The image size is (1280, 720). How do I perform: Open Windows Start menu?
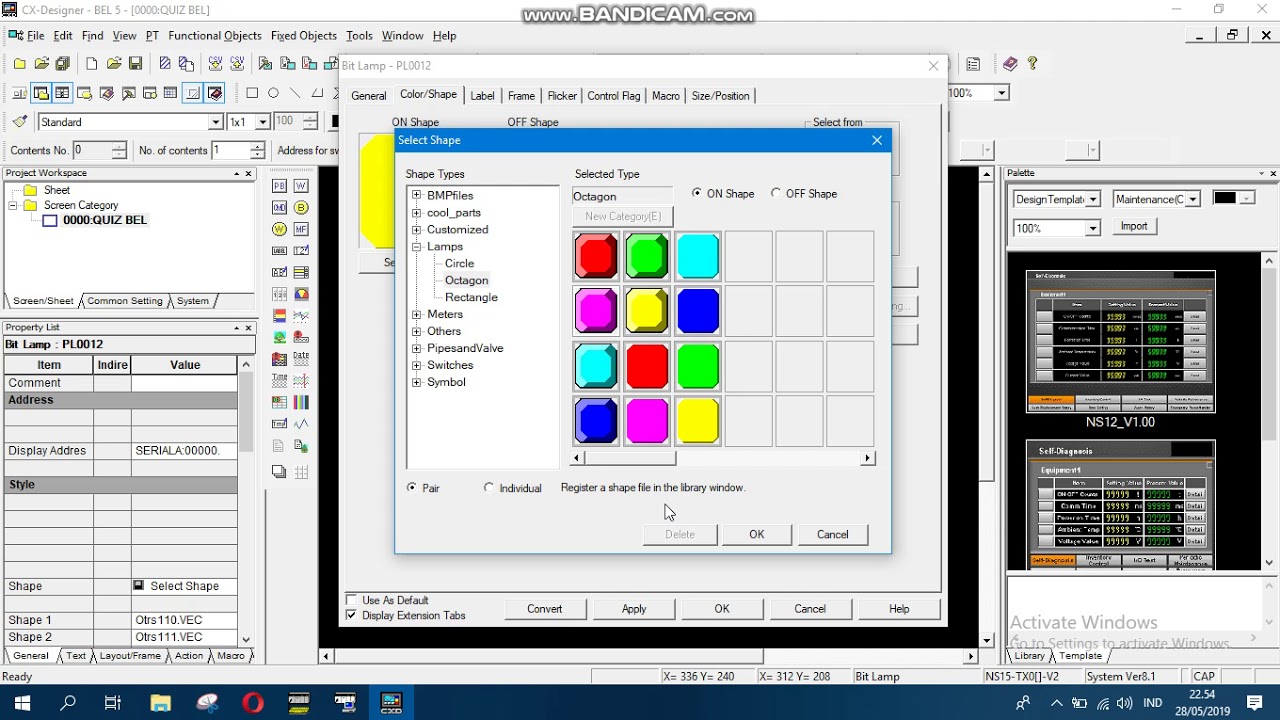[22, 702]
